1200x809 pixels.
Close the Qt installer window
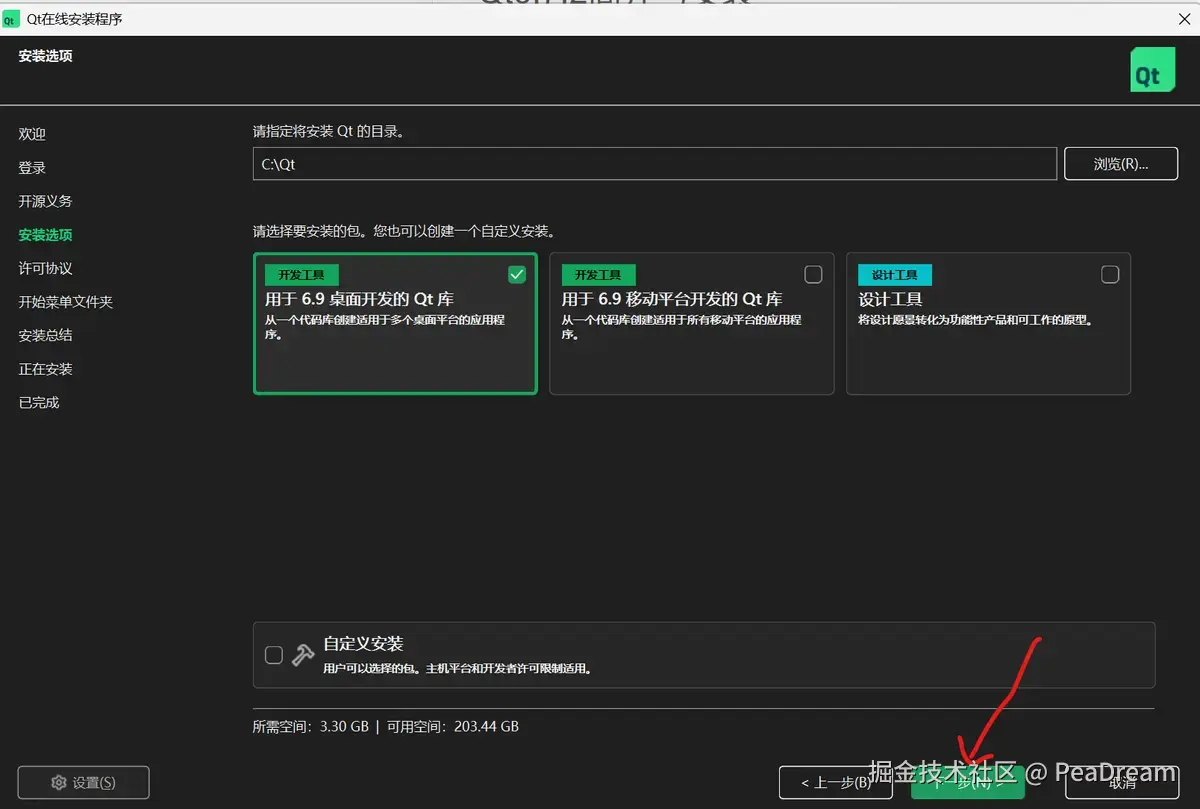[1184, 19]
